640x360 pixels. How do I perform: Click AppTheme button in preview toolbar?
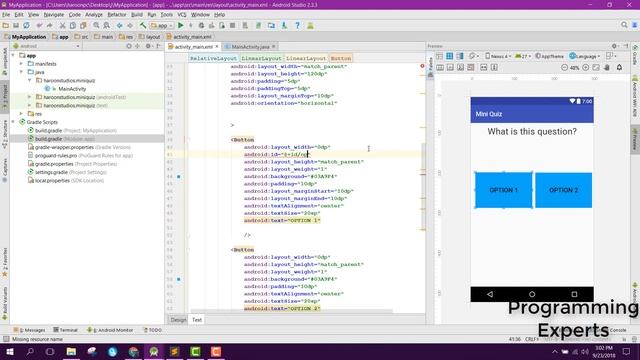[x=549, y=56]
